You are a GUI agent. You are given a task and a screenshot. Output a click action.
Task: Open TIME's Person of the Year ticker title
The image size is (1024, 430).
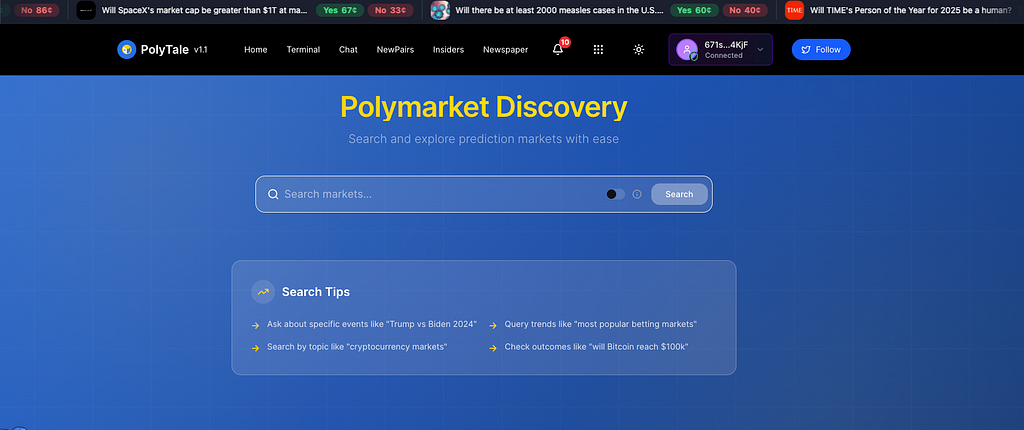[x=910, y=10]
